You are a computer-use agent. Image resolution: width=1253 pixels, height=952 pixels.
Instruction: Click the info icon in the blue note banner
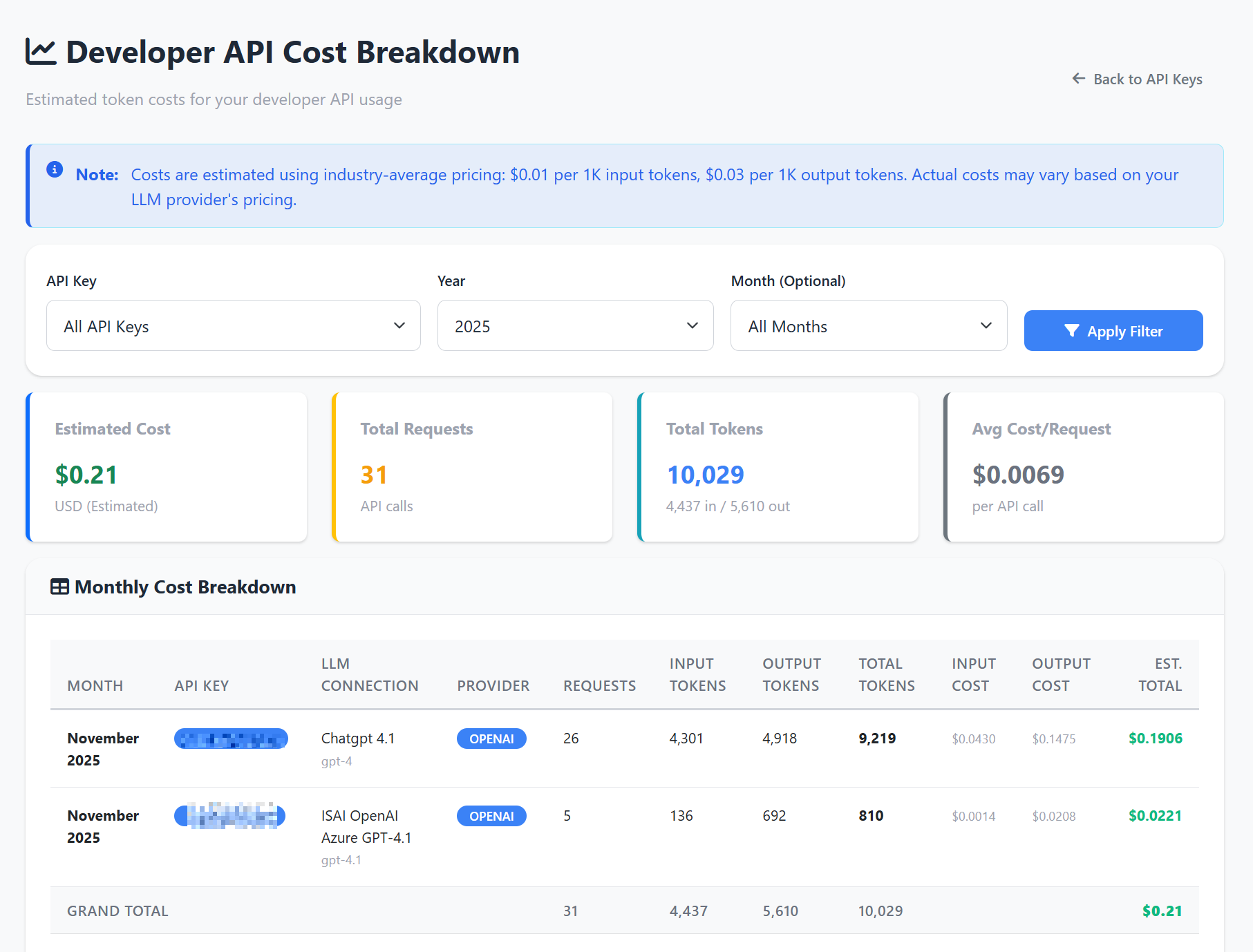click(x=55, y=170)
